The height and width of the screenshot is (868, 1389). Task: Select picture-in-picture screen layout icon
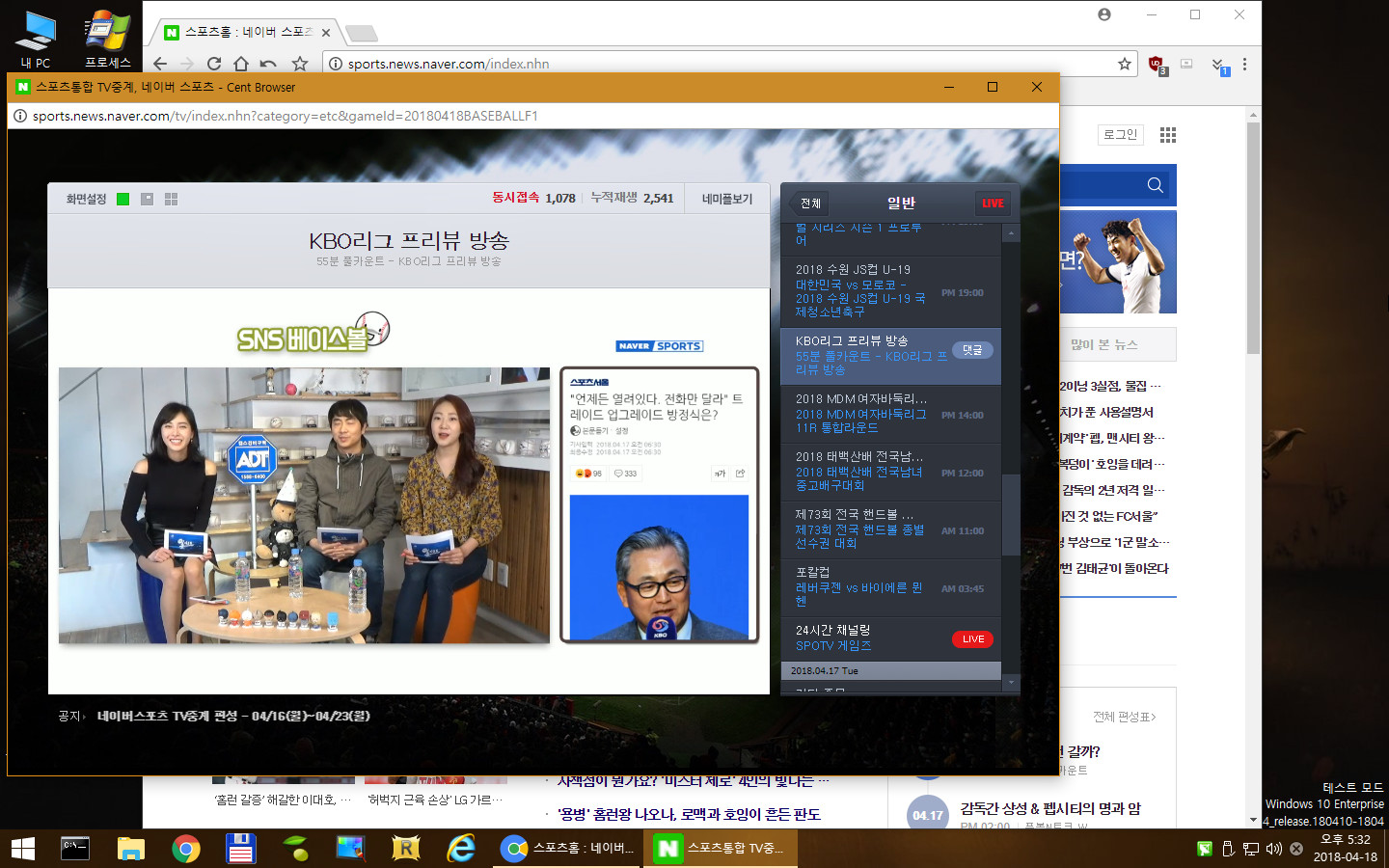pyautogui.click(x=147, y=199)
